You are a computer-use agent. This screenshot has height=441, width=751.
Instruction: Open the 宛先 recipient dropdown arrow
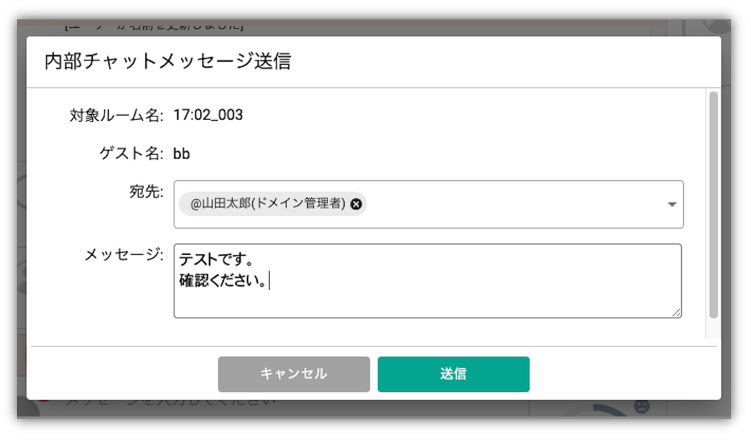[672, 204]
